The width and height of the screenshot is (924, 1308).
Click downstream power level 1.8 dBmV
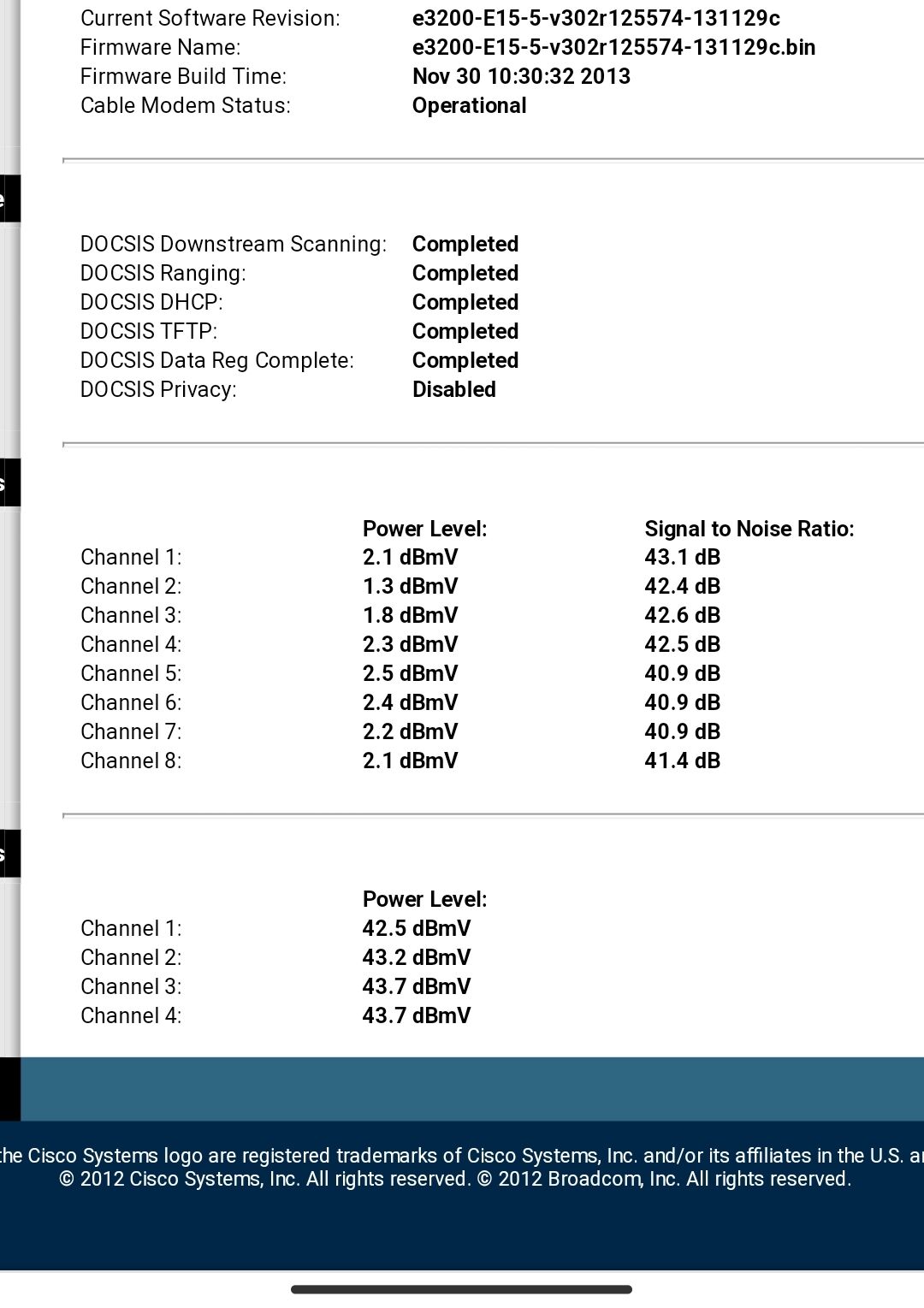411,615
